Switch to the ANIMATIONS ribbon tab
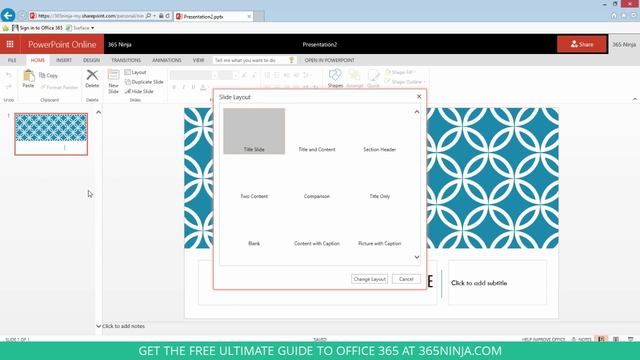The image size is (640, 360). 167,60
